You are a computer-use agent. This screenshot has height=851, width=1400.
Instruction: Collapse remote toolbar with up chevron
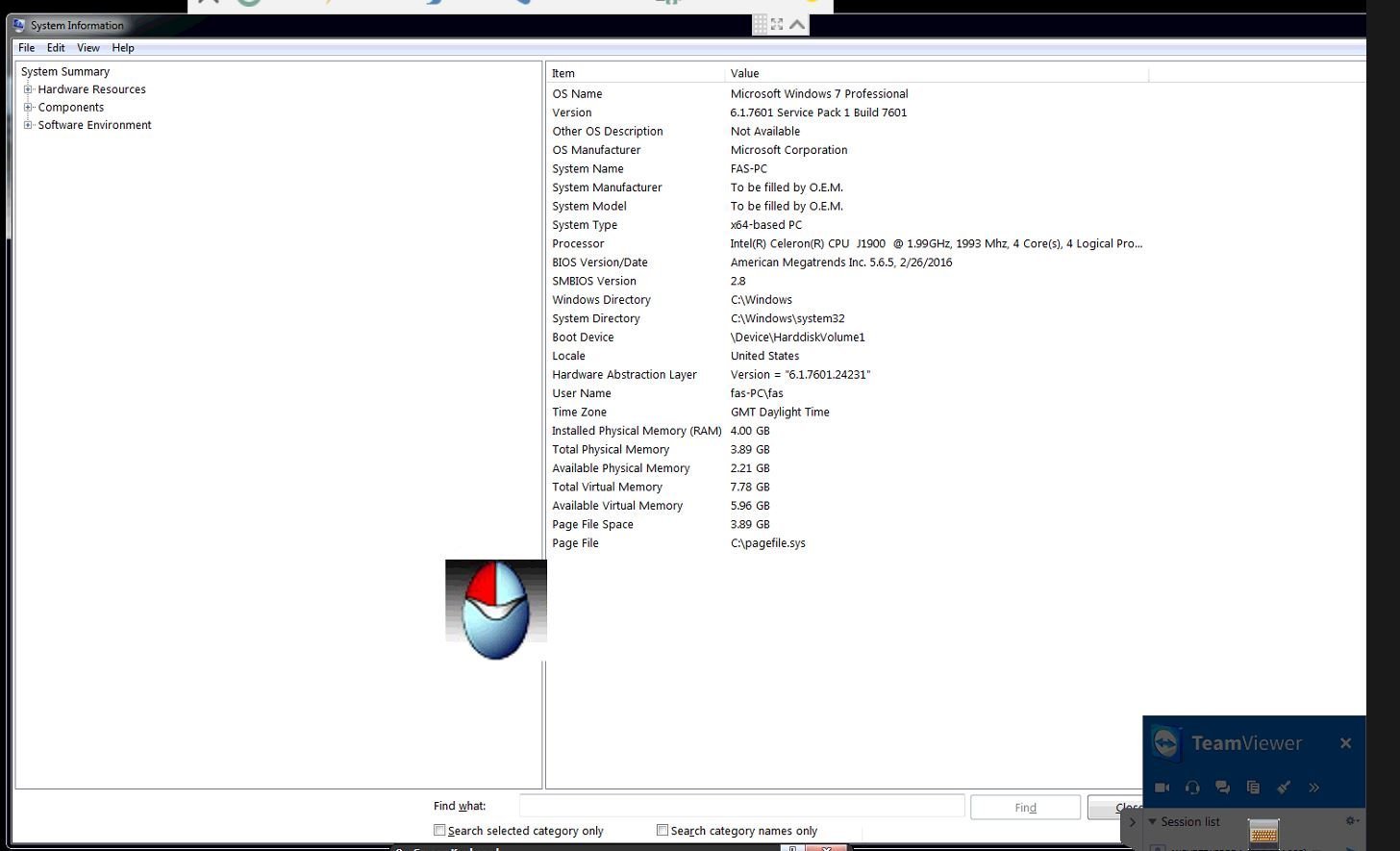pyautogui.click(x=797, y=25)
